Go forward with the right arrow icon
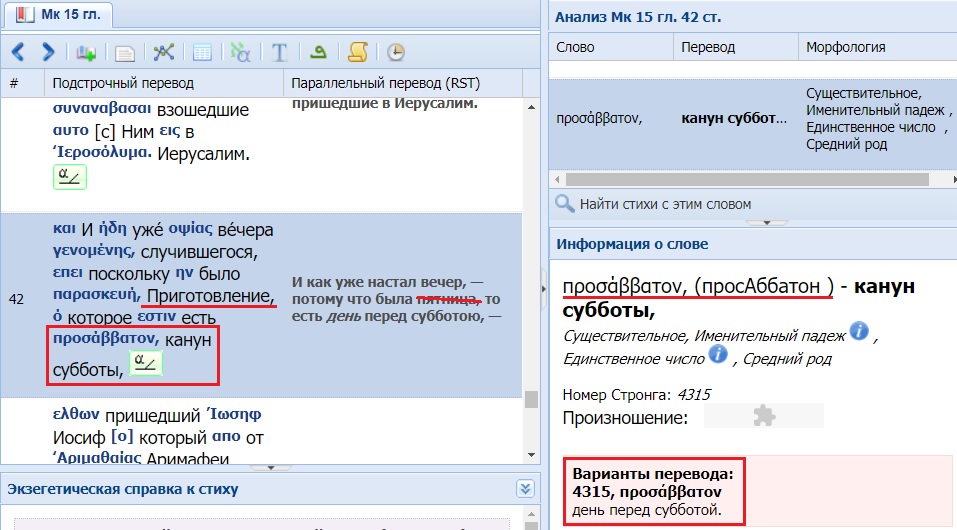This screenshot has width=957, height=530. pos(47,52)
